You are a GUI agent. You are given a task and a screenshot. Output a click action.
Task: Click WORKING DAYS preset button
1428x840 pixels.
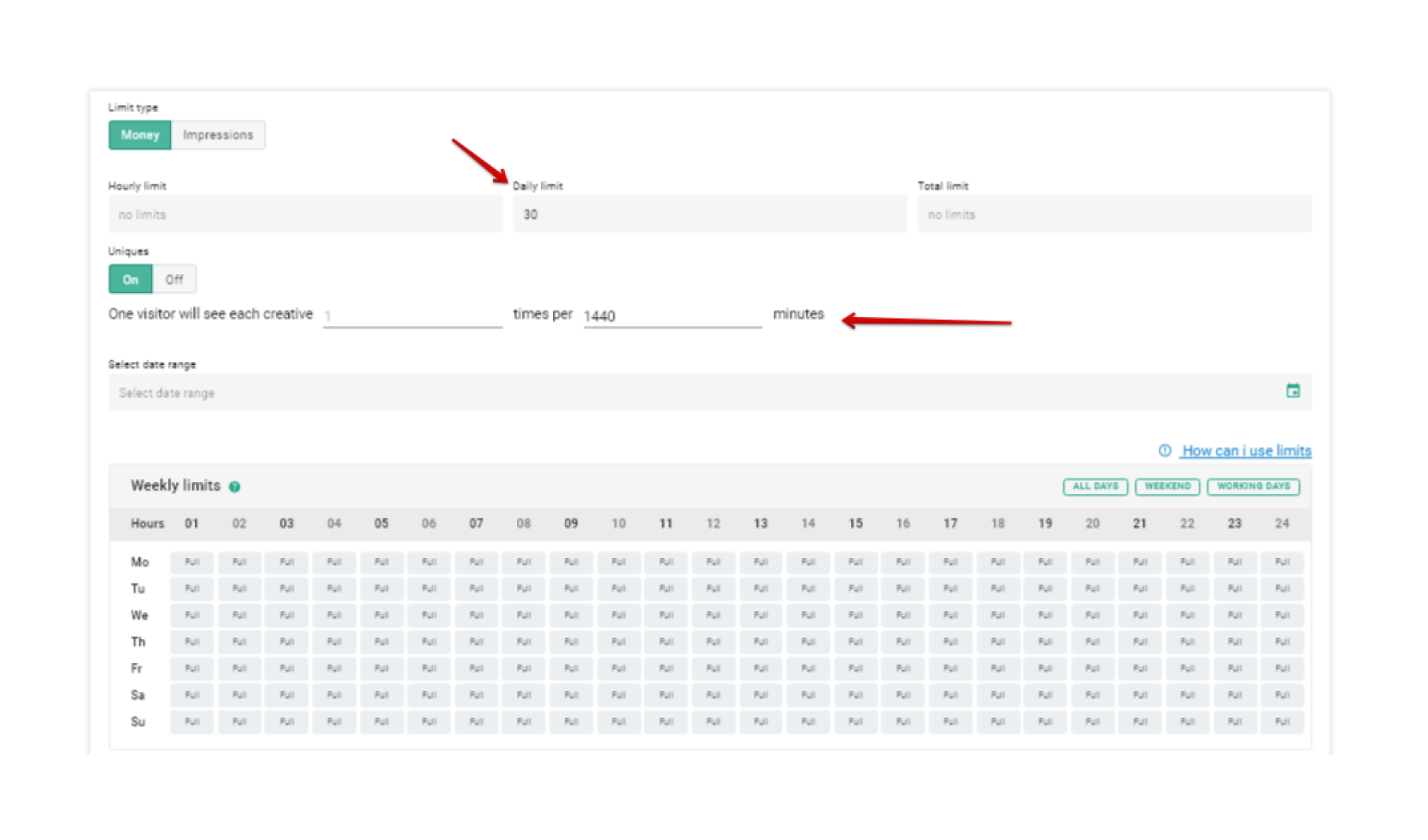(1253, 486)
